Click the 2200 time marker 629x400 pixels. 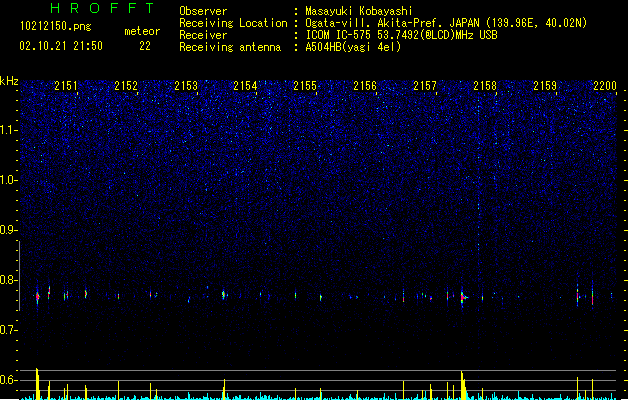tap(605, 86)
